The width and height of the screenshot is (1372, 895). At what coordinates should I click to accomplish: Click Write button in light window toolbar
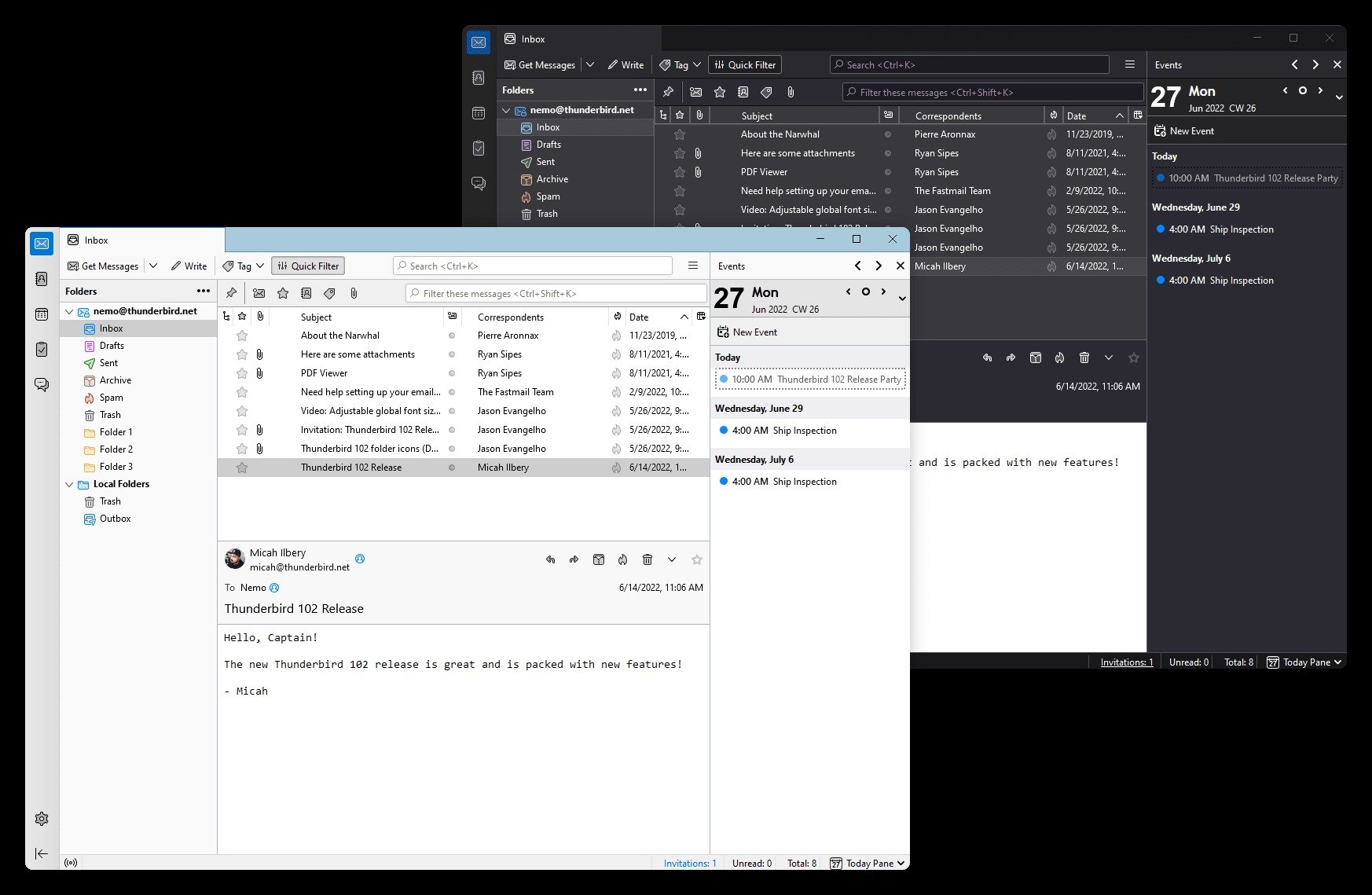pos(189,266)
